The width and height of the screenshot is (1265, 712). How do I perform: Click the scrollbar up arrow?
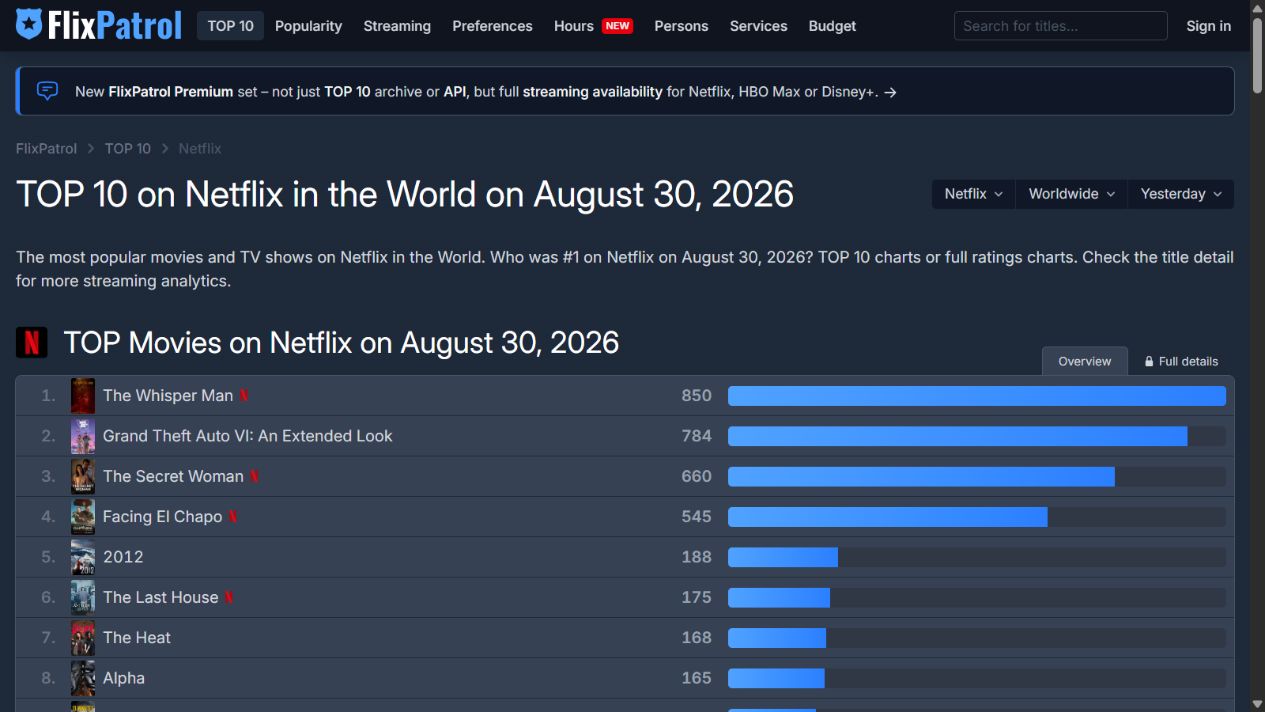click(x=1257, y=7)
